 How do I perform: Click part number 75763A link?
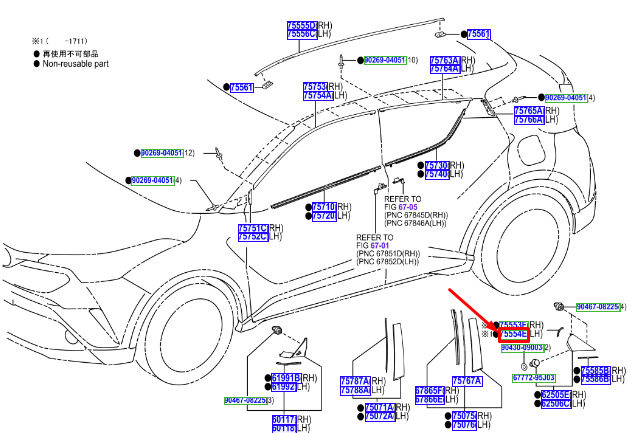[445, 61]
